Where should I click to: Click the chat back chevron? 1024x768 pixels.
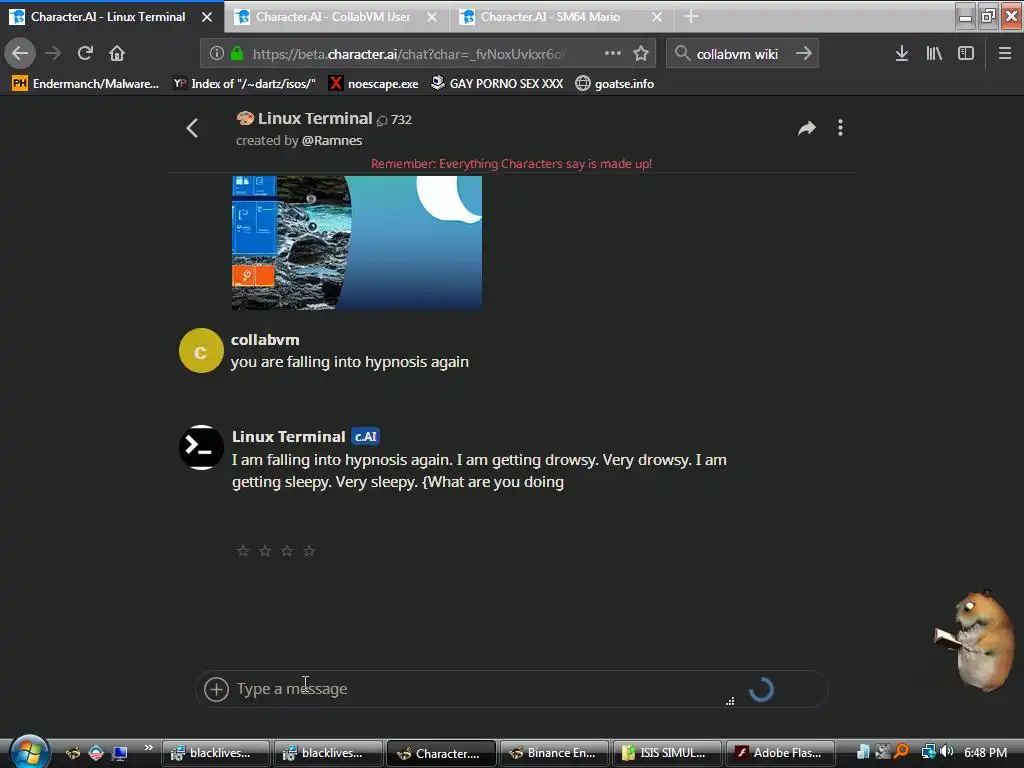click(192, 128)
